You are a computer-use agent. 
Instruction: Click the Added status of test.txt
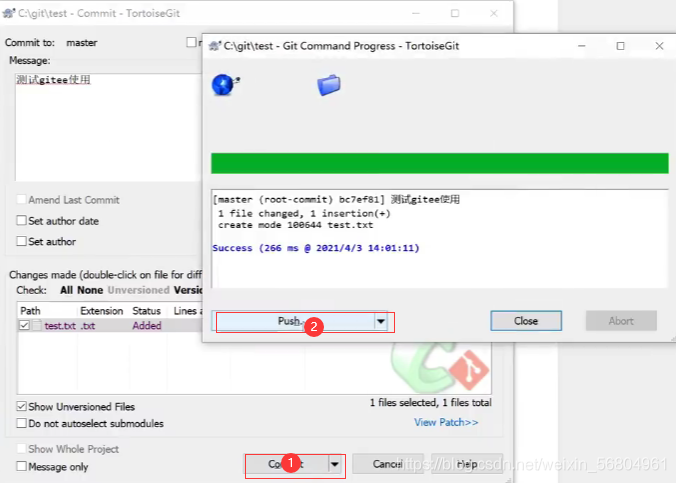pyautogui.click(x=147, y=326)
